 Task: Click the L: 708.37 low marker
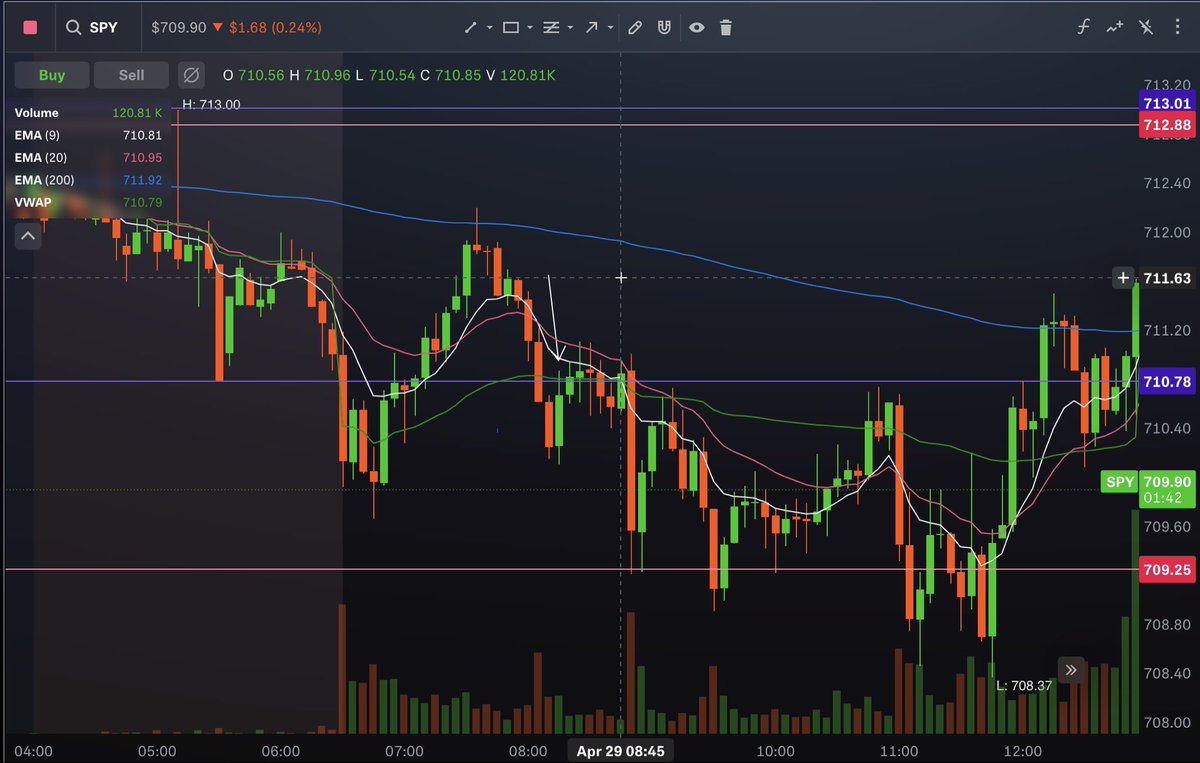pos(1026,686)
